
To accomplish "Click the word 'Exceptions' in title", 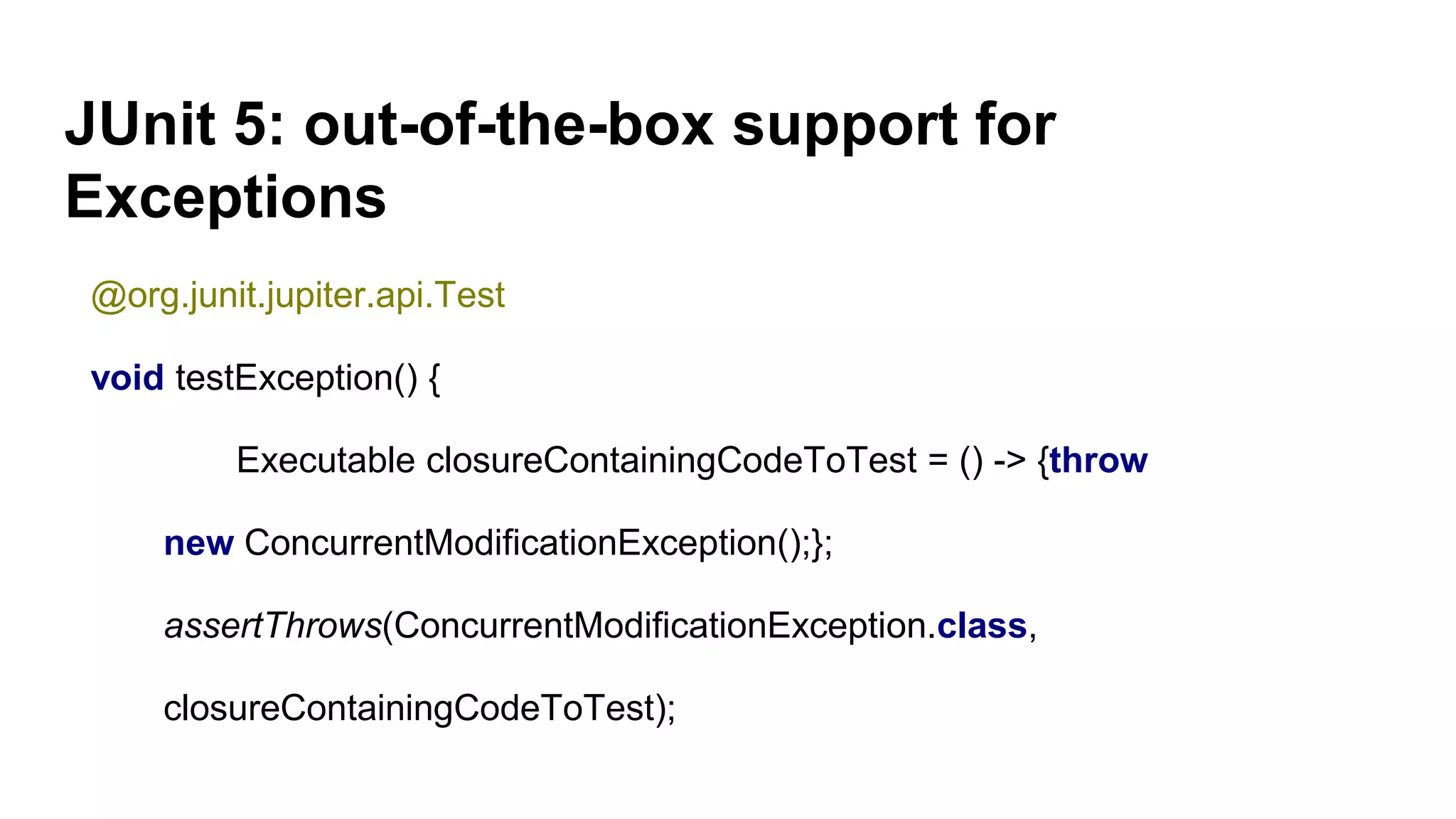I will [x=225, y=197].
